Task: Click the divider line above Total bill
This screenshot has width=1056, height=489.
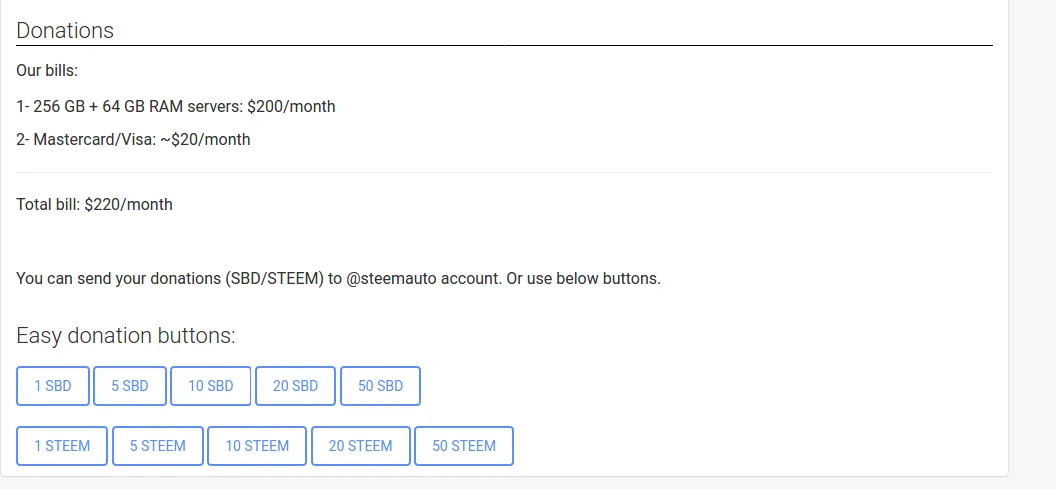Action: pyautogui.click(x=504, y=172)
